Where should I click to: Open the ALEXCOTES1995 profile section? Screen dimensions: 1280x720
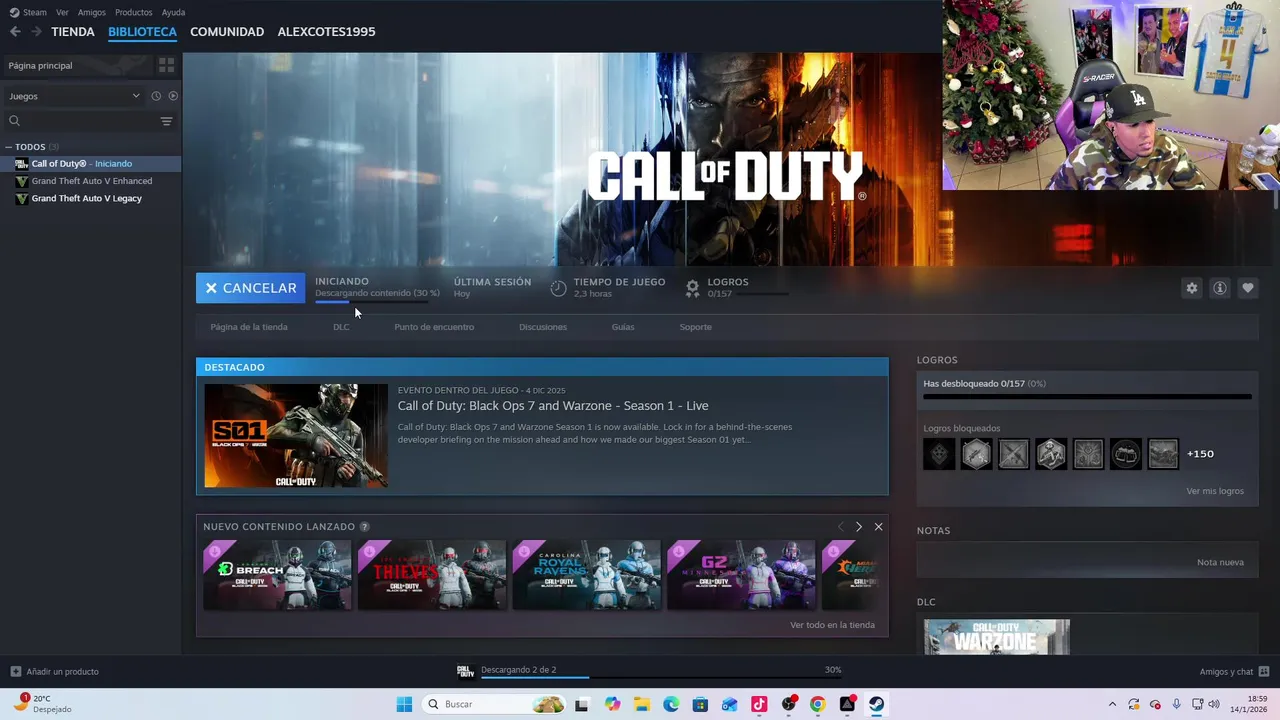click(x=326, y=32)
